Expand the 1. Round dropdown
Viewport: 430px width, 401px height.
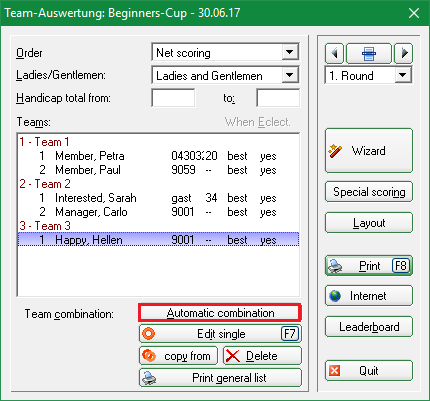click(x=403, y=75)
